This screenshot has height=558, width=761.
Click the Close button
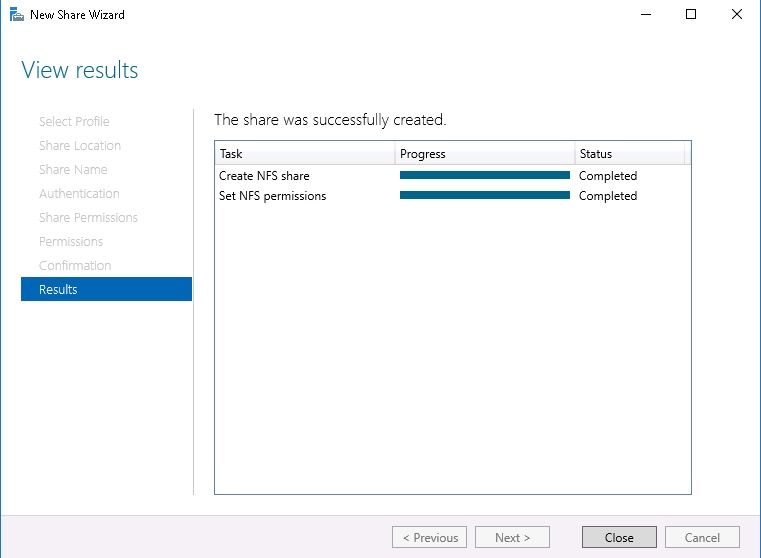point(619,537)
